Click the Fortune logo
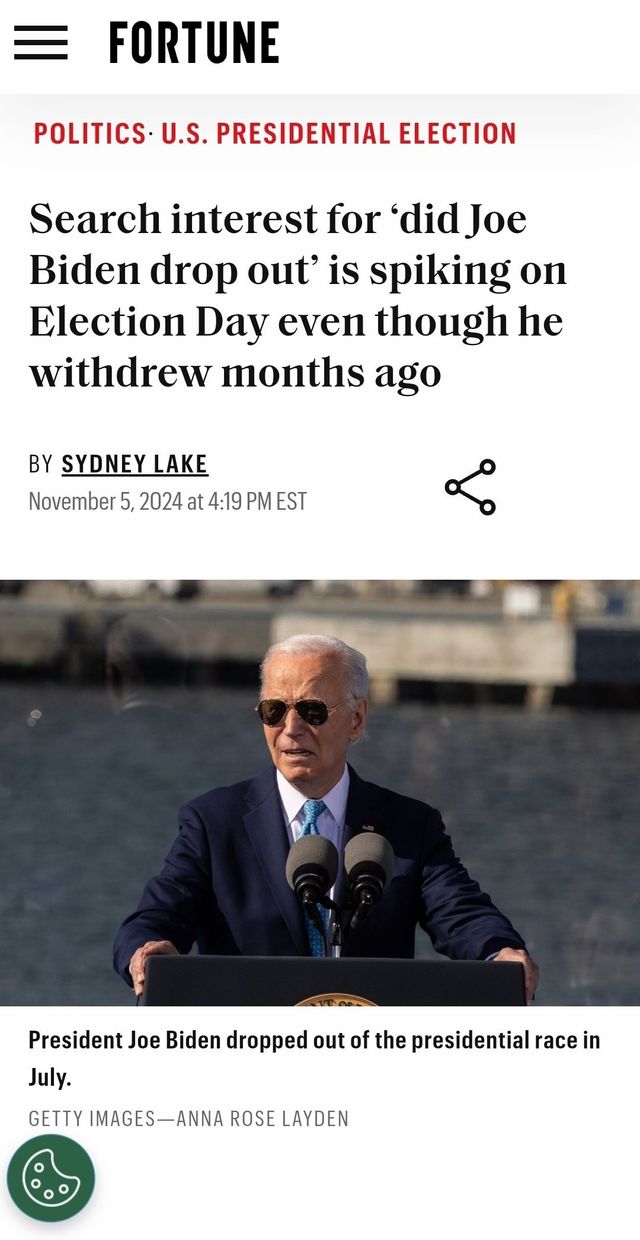This screenshot has width=640, height=1240. (x=194, y=44)
